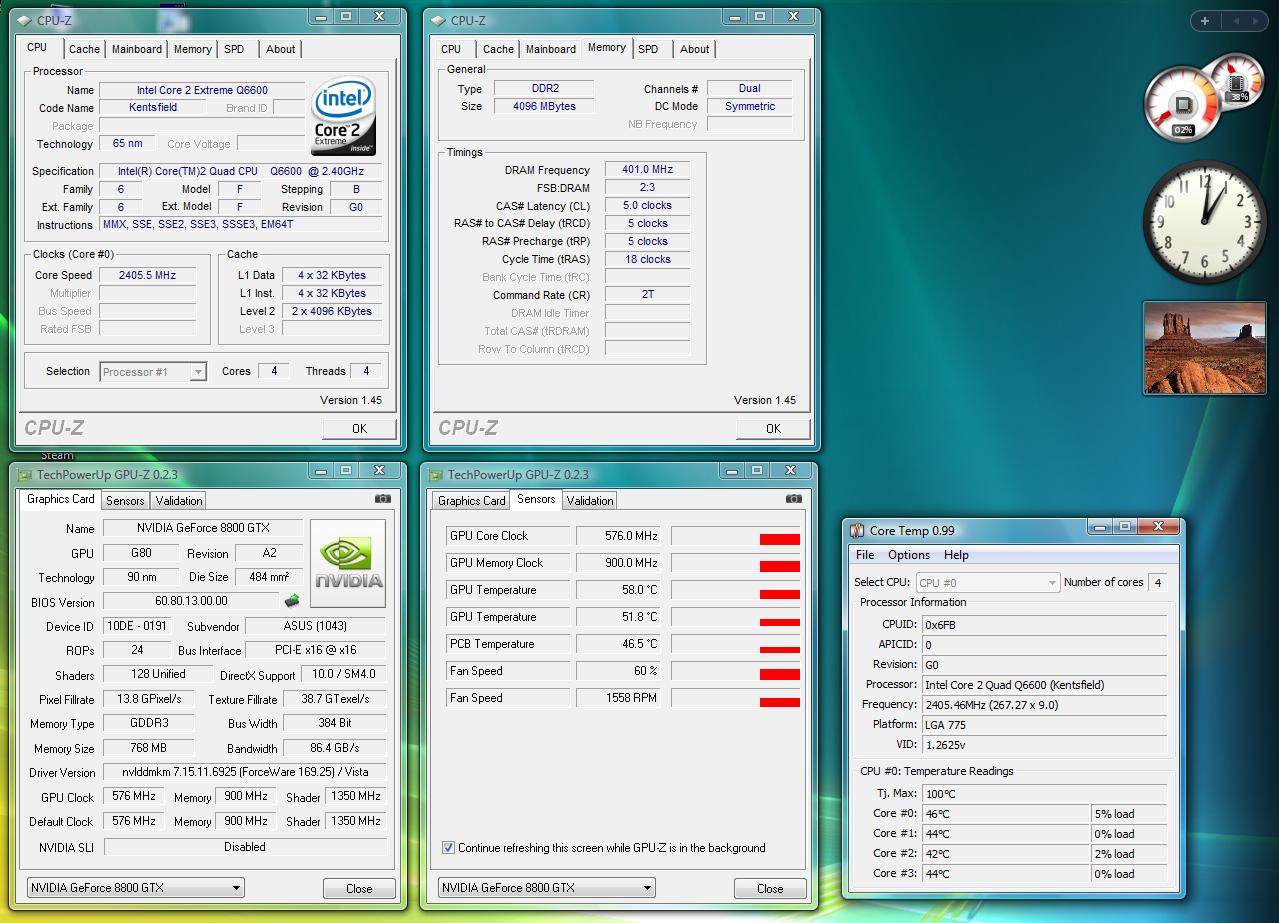1279x923 pixels.
Task: Open the SPD tab in left CPU-Z window
Action: coord(234,49)
